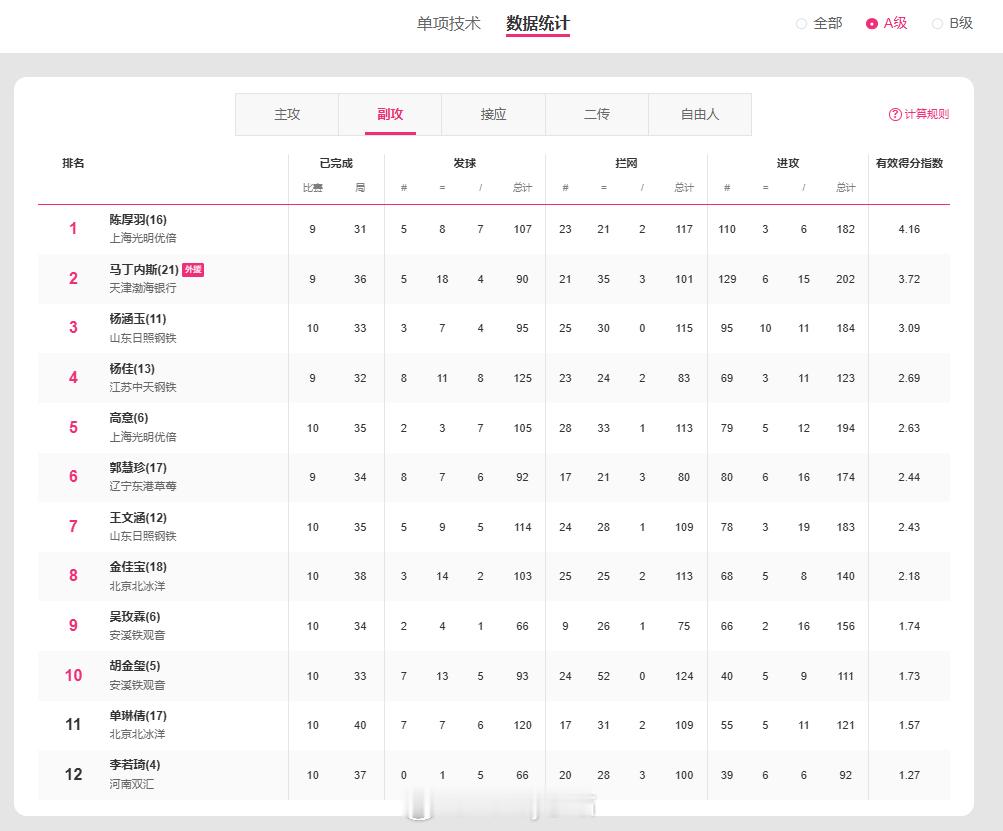This screenshot has height=831, width=1003.
Task: Click the 有效得分指数 column header
Action: pos(909,162)
